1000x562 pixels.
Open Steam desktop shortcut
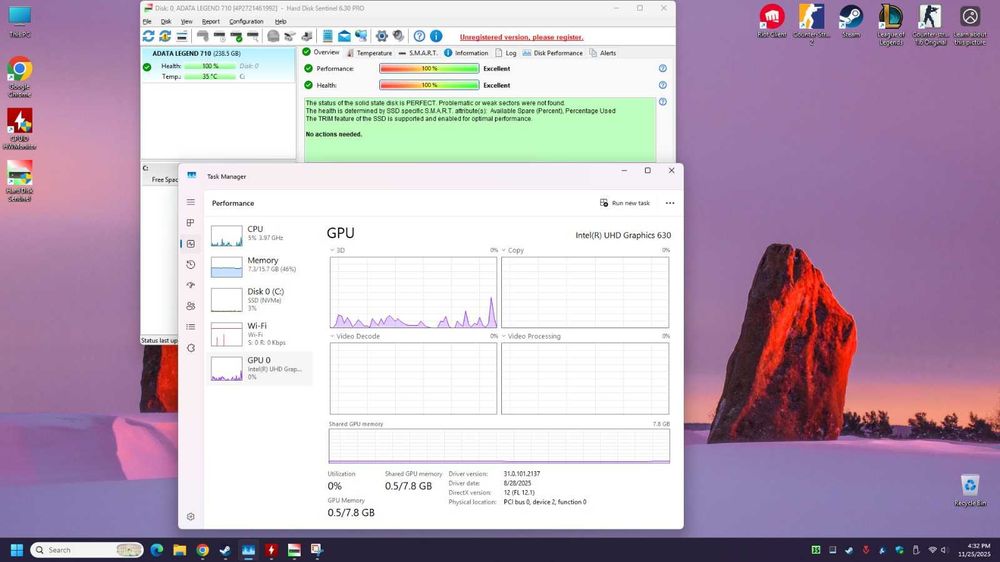851,22
